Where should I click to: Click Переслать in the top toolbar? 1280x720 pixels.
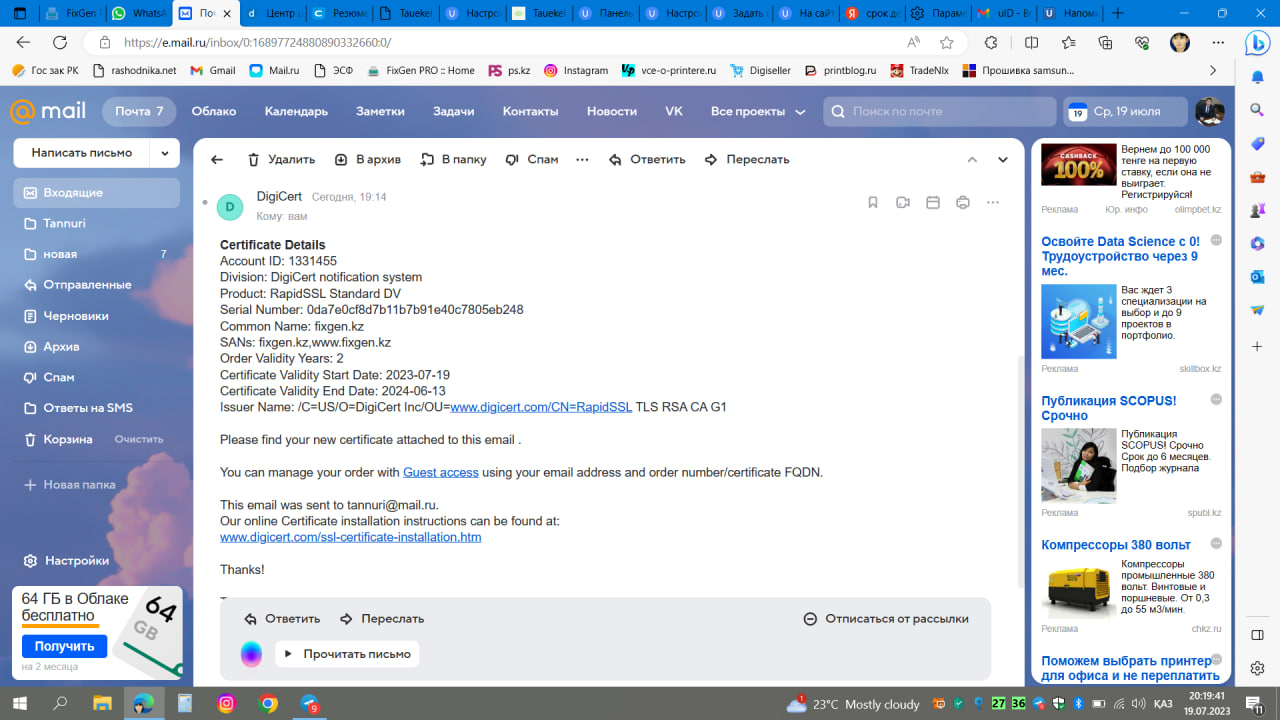[x=747, y=160]
